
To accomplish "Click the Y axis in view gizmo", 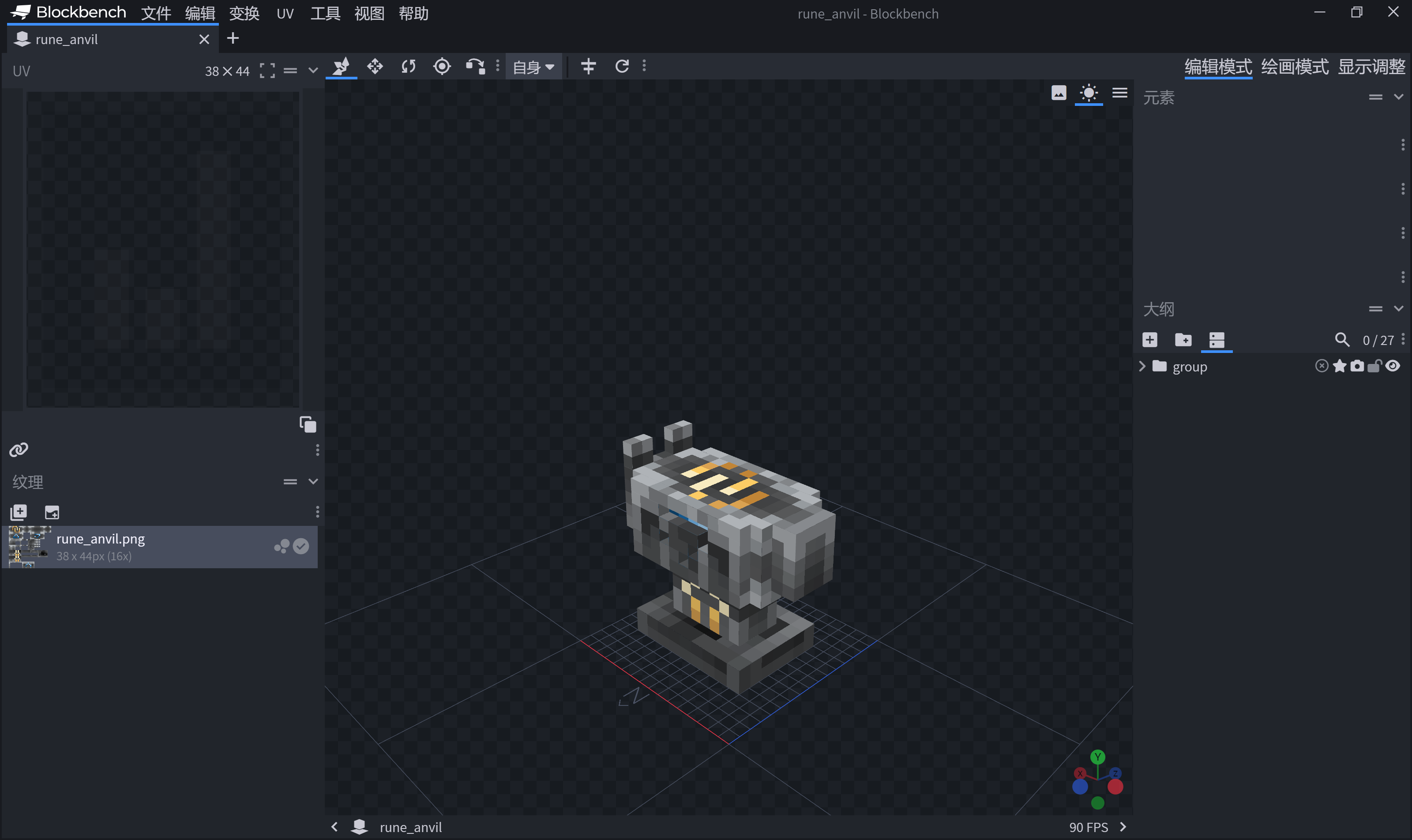I will tap(1098, 757).
